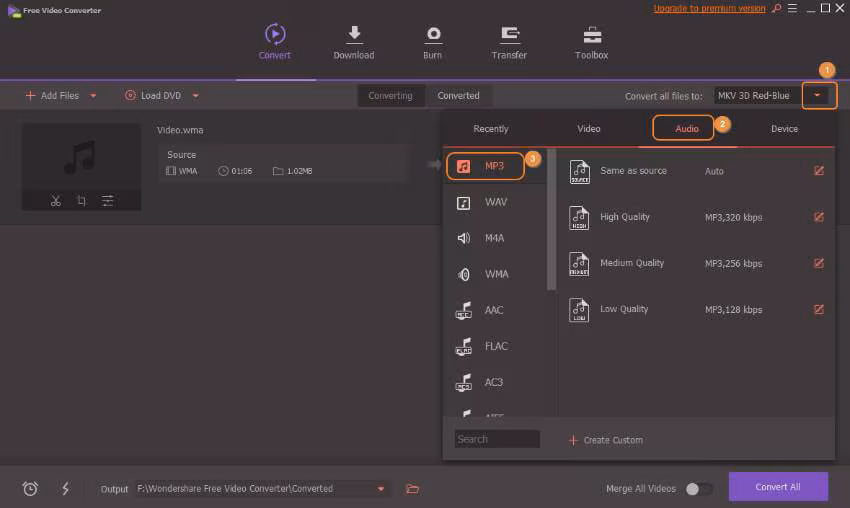Show the Converted list tab
The width and height of the screenshot is (850, 508).
click(x=459, y=95)
